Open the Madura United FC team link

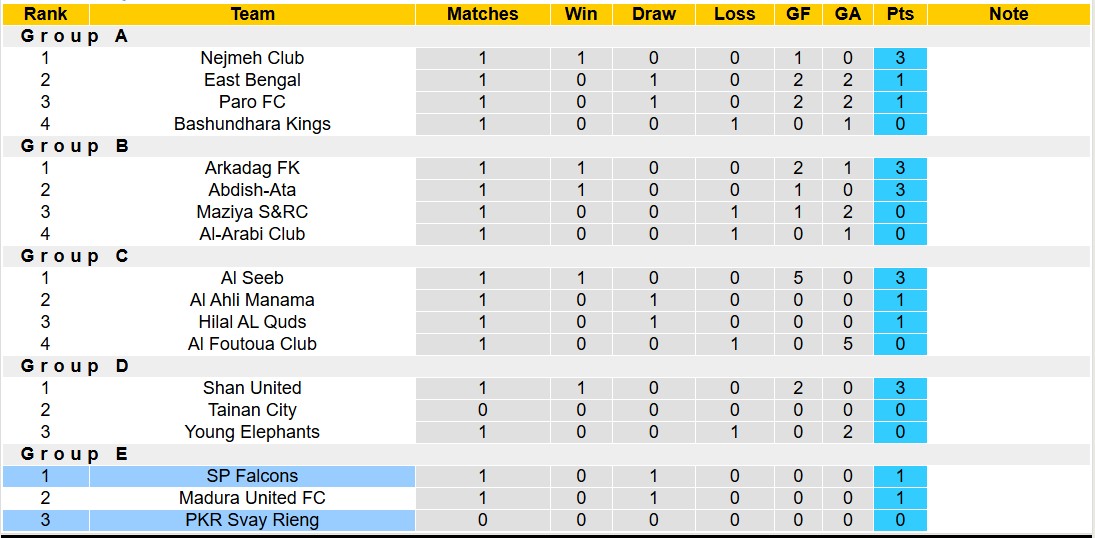[x=252, y=498]
